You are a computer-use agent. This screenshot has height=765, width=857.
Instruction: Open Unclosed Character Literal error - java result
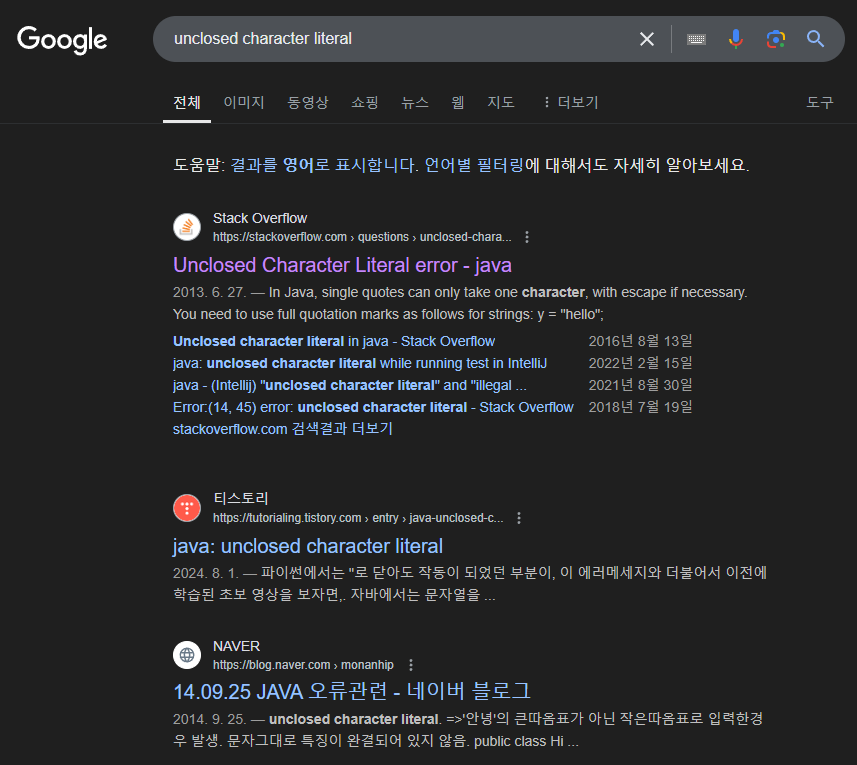pyautogui.click(x=342, y=265)
